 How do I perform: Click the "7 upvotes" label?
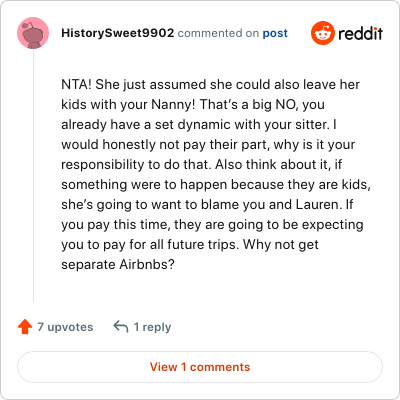coord(65,327)
